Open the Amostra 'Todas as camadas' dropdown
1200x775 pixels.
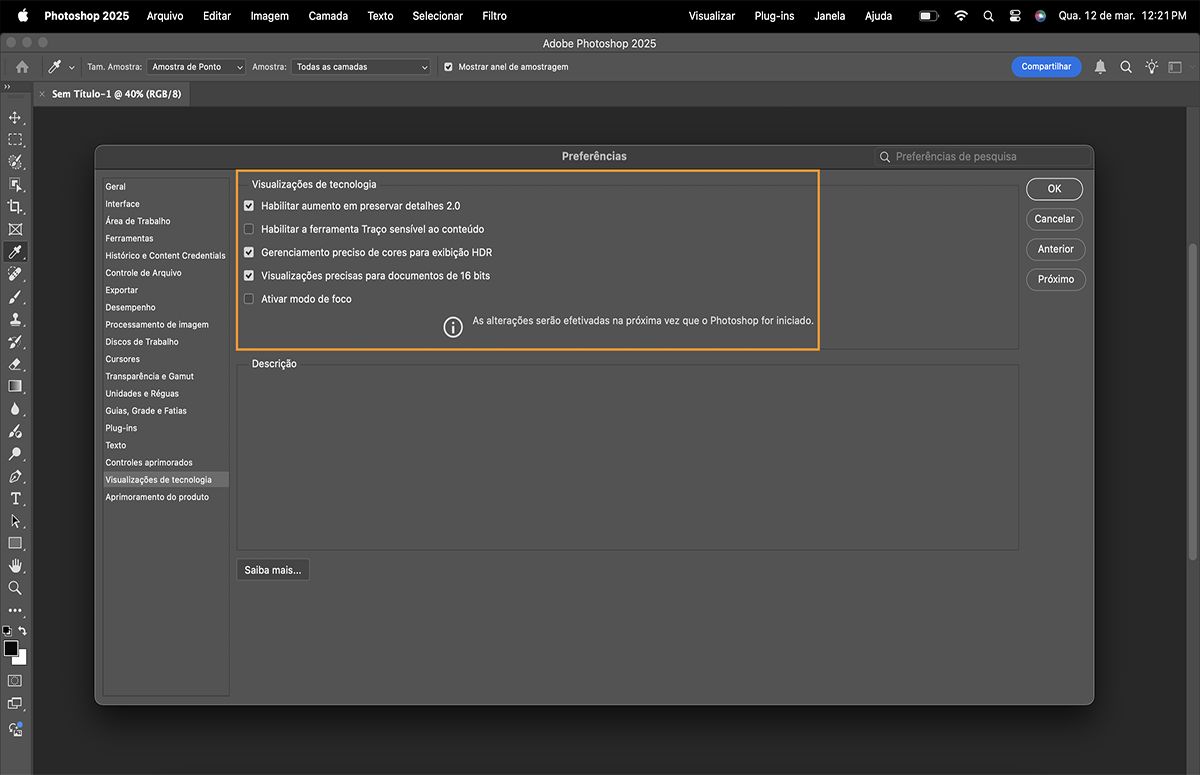[361, 67]
